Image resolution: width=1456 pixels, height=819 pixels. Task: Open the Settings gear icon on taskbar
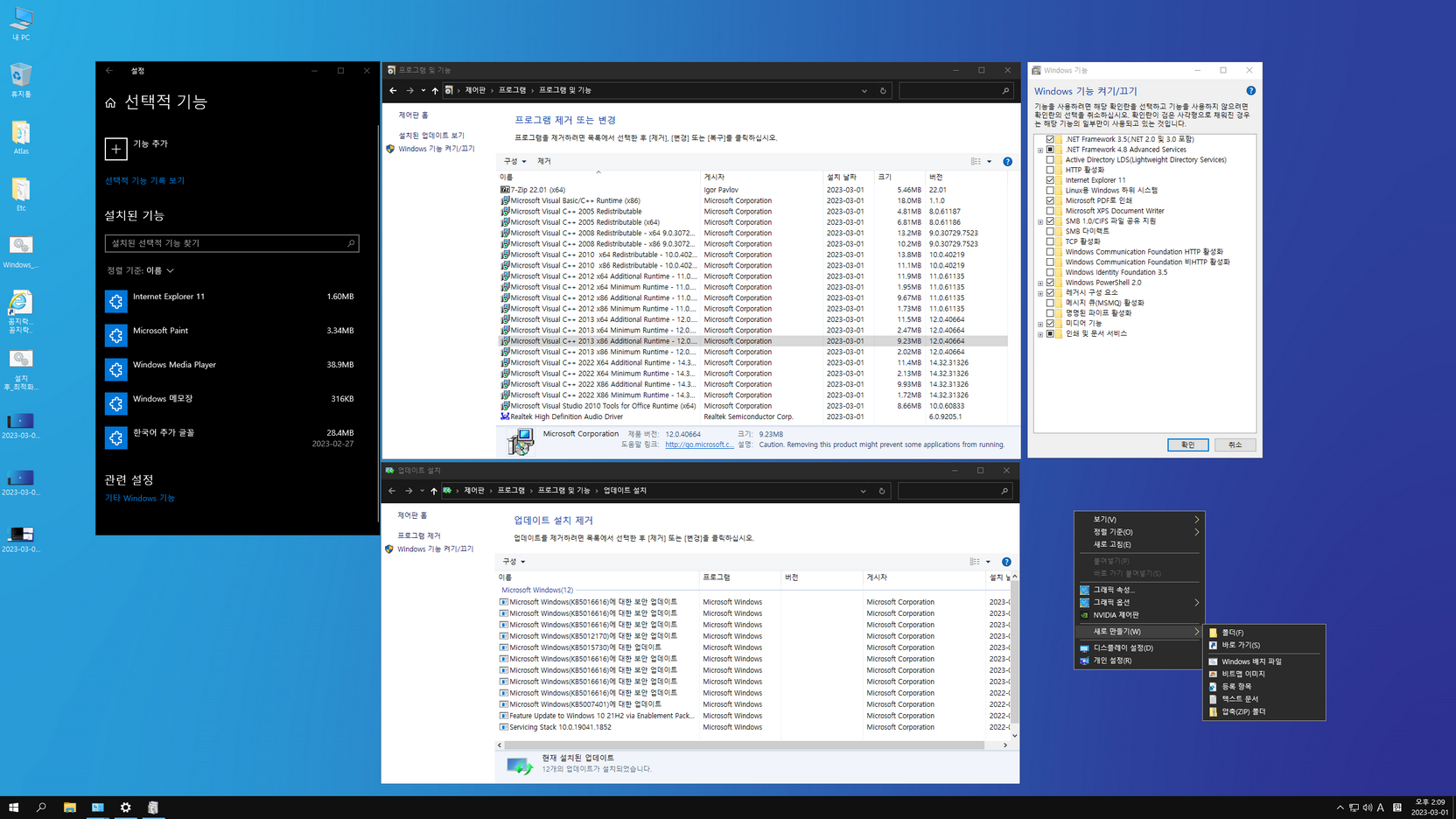125,808
